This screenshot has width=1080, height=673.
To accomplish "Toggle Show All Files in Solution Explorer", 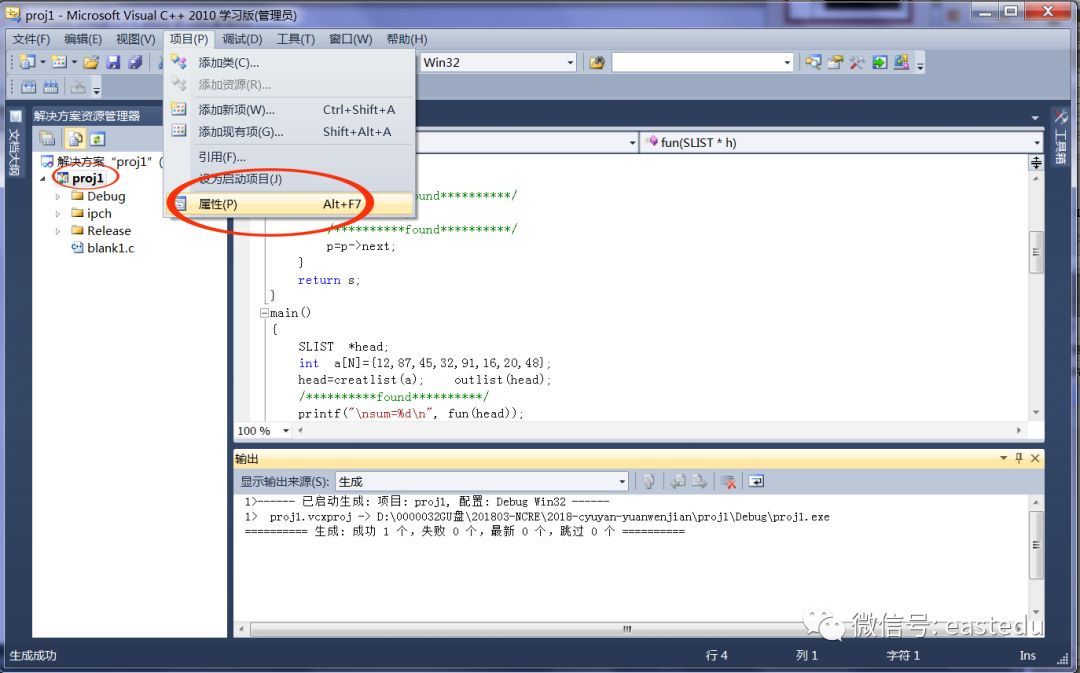I will pyautogui.click(x=74, y=138).
